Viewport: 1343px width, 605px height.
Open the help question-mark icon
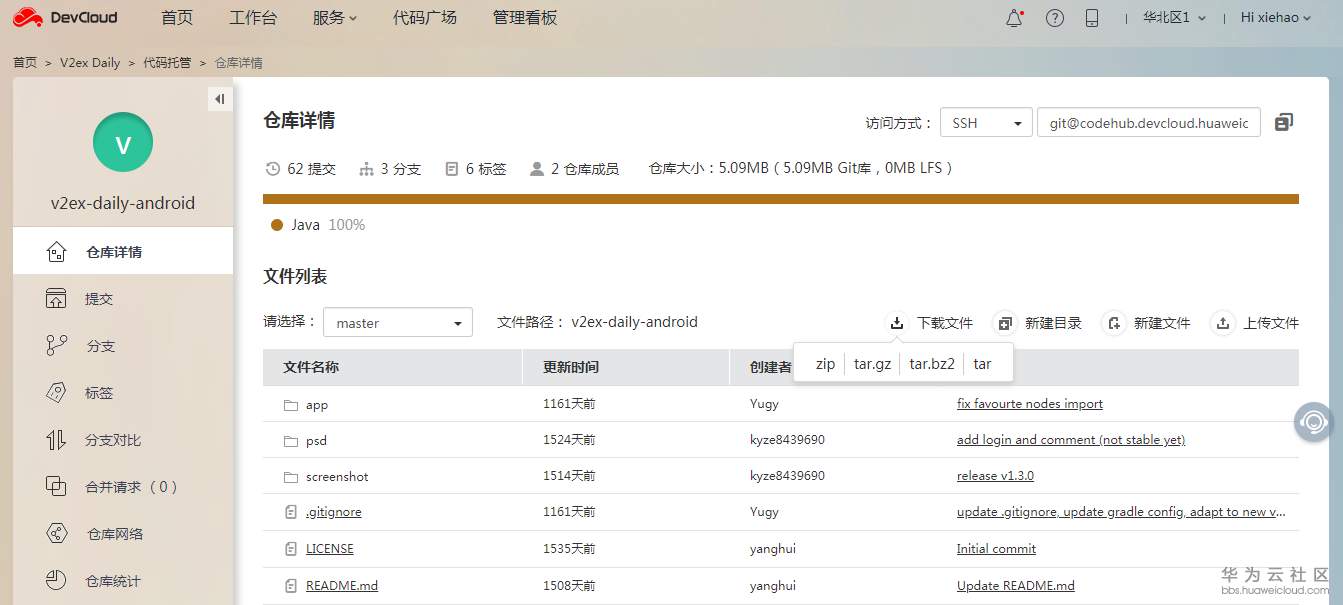(1054, 17)
